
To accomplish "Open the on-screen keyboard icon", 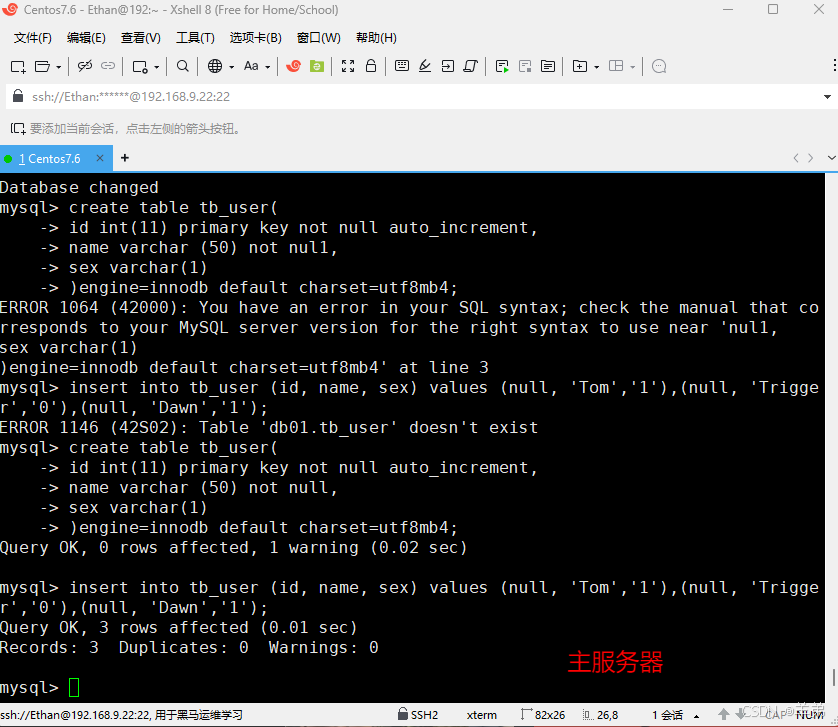I will [x=402, y=66].
